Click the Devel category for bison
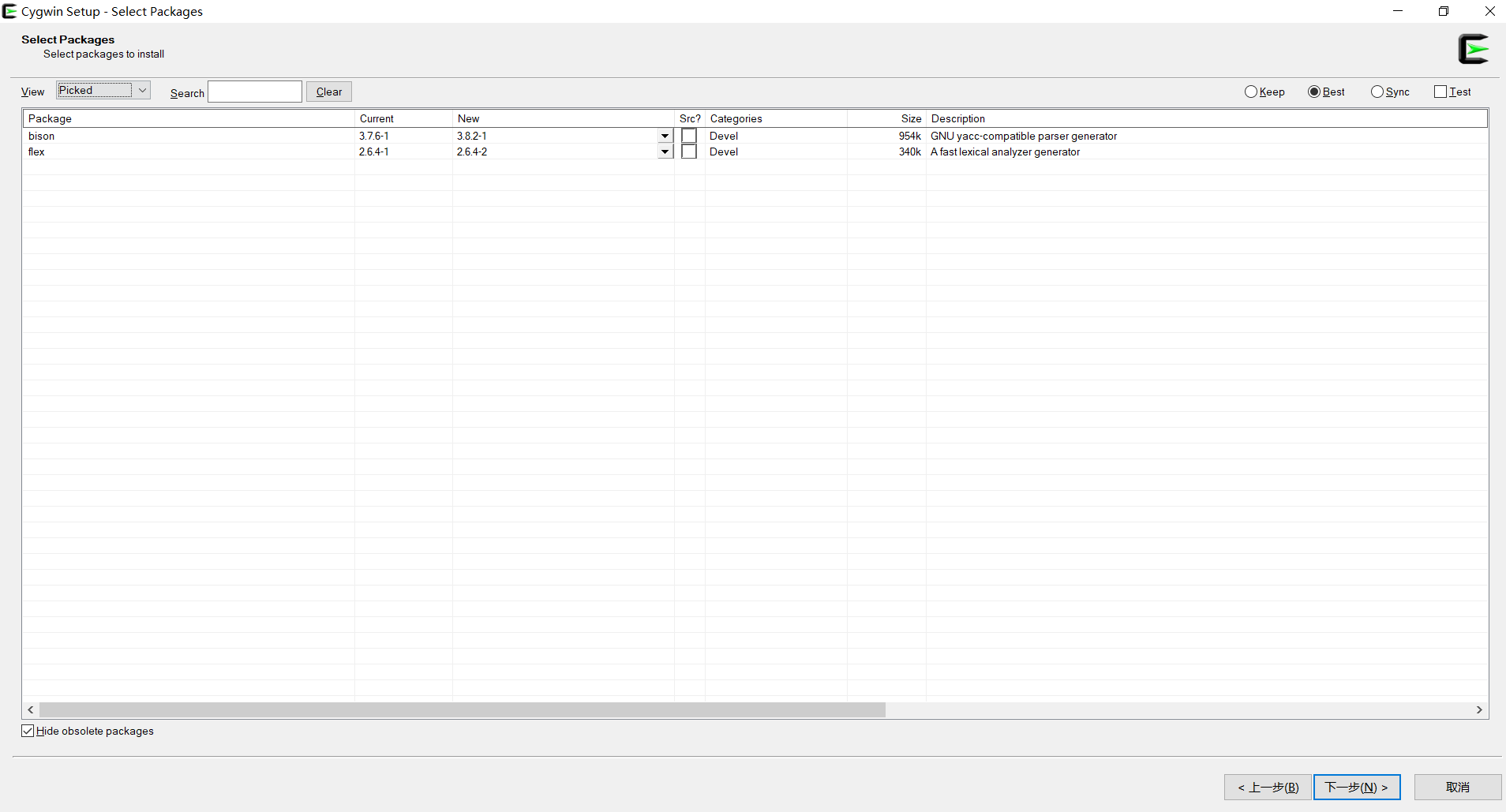 (724, 136)
